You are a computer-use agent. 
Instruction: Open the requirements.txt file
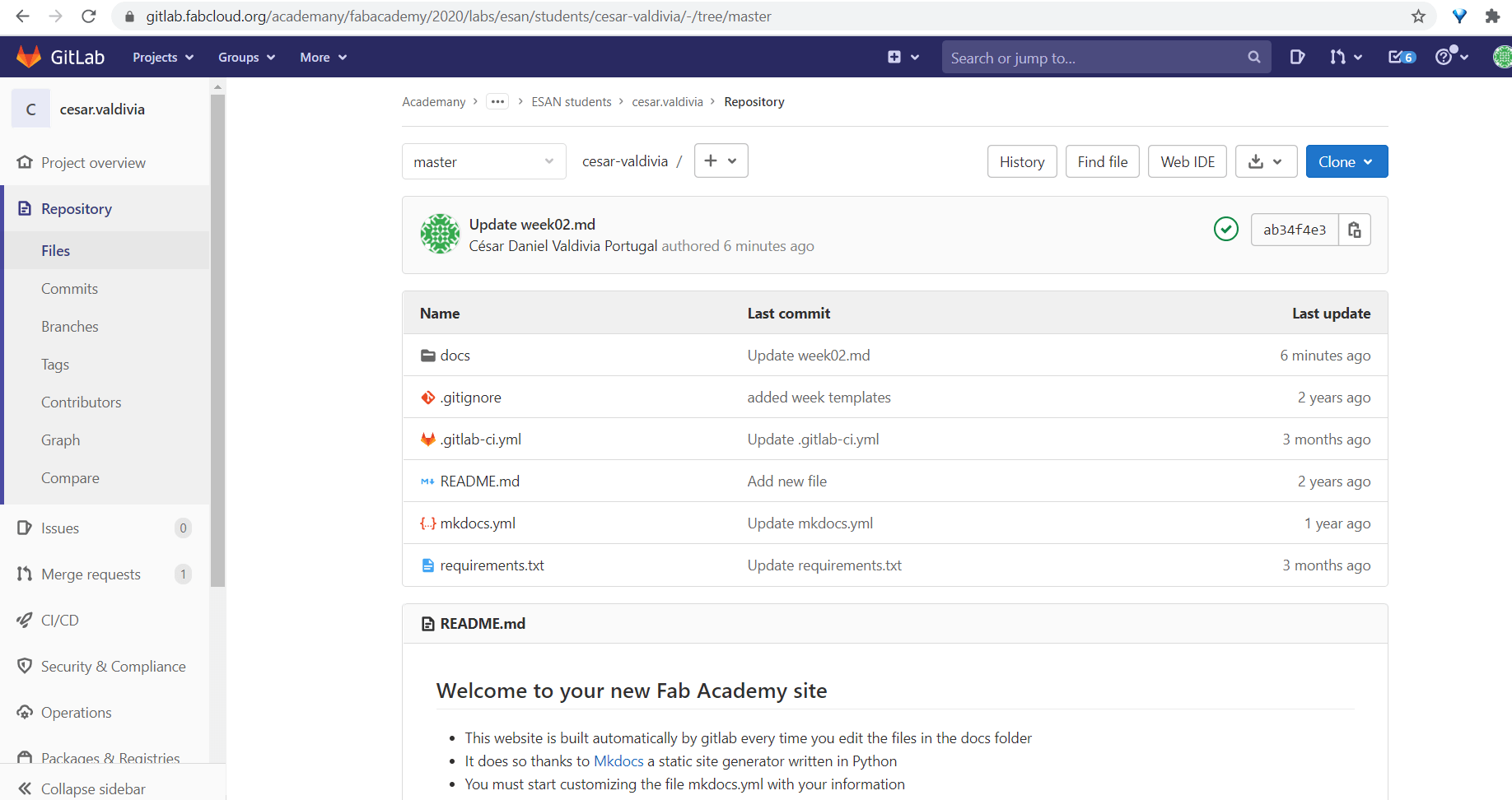tap(492, 565)
